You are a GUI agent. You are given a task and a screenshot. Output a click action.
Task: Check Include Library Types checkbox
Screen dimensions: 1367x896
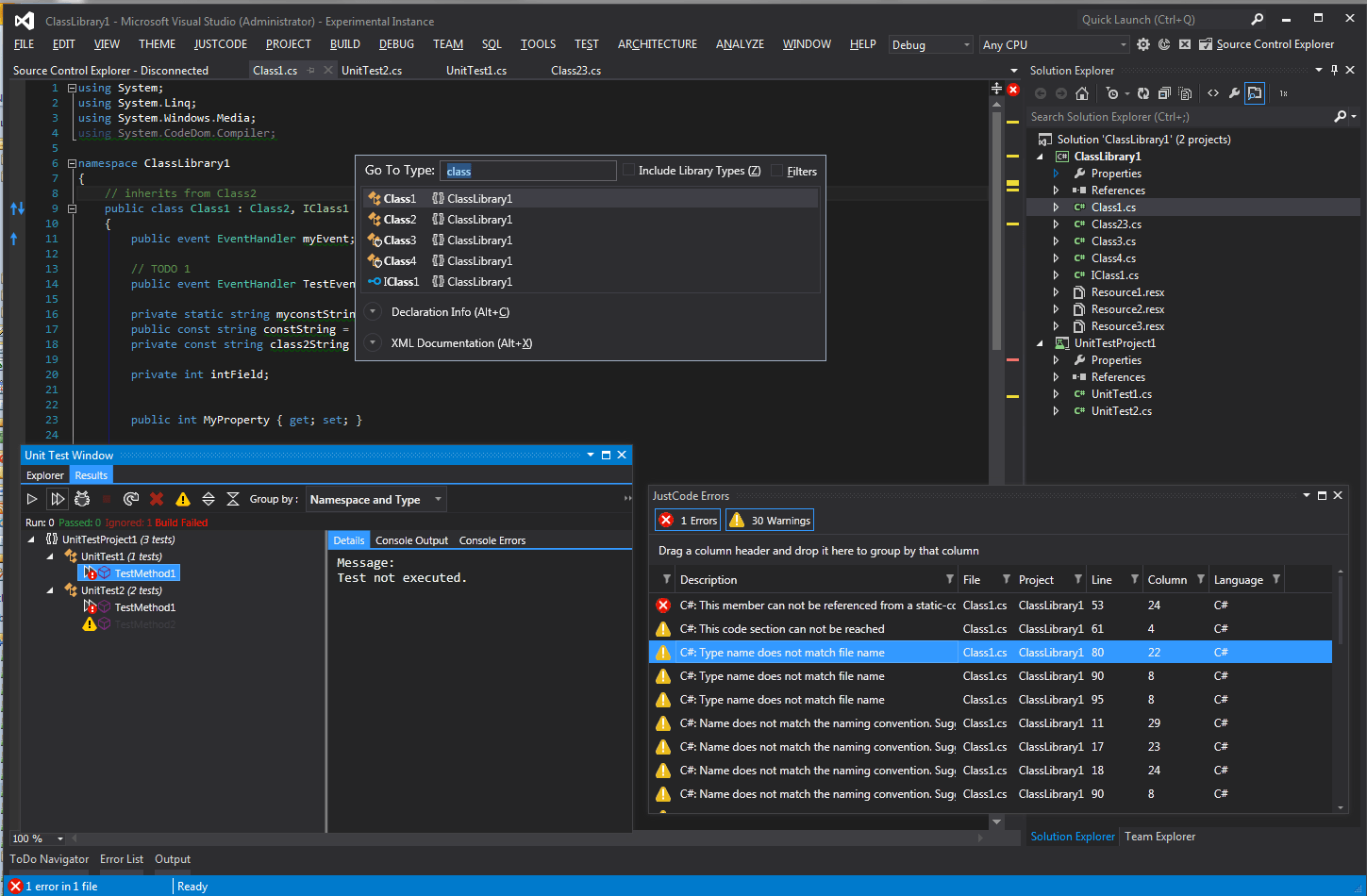(629, 171)
